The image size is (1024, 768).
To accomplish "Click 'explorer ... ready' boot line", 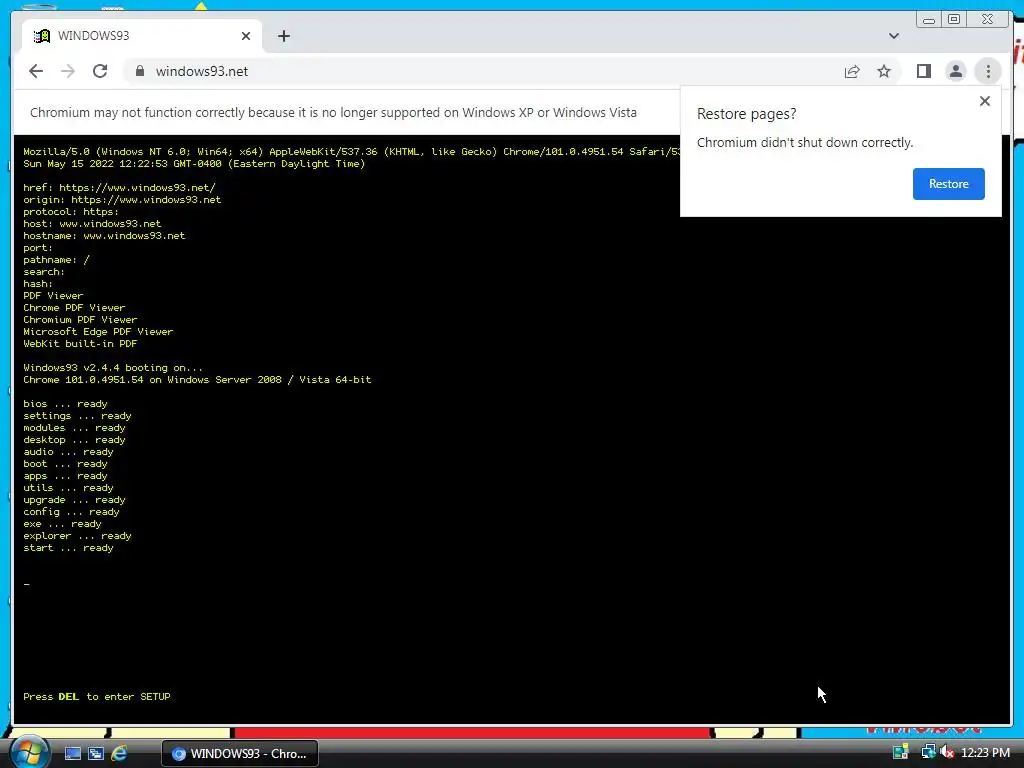I will click(77, 536).
